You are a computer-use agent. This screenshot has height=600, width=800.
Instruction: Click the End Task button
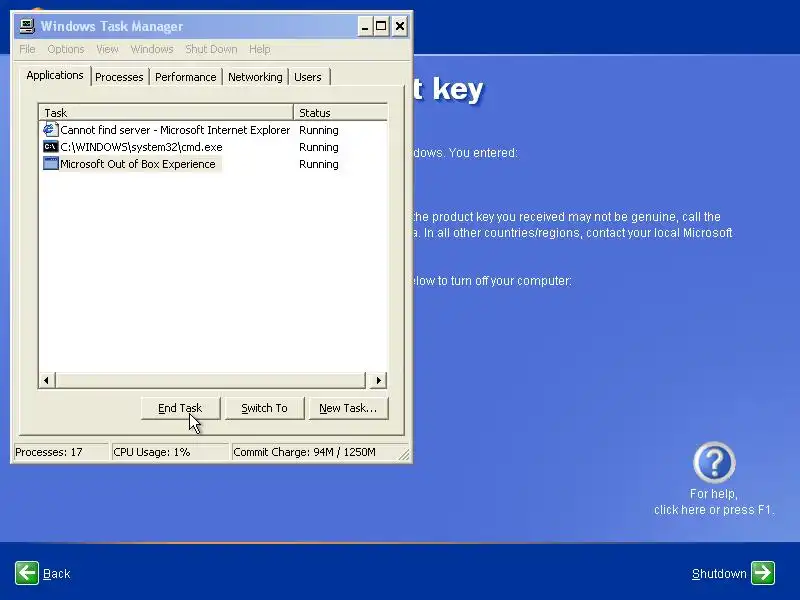tap(180, 408)
